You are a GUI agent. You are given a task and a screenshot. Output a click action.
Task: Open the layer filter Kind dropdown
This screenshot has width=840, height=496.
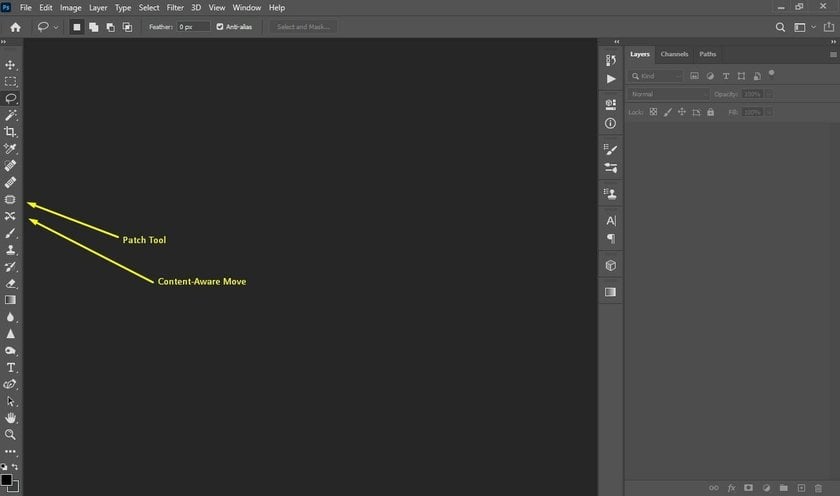656,76
